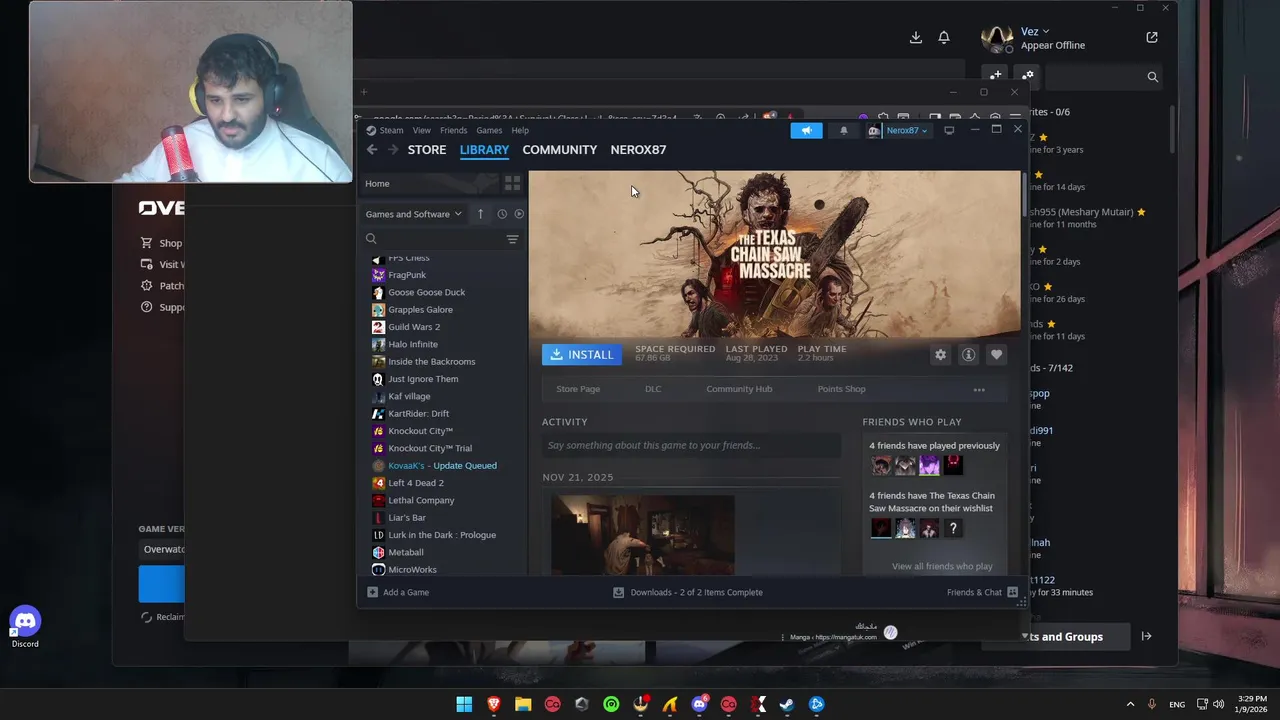Open Points Shop link
Screen dimensions: 1280x720
click(841, 389)
